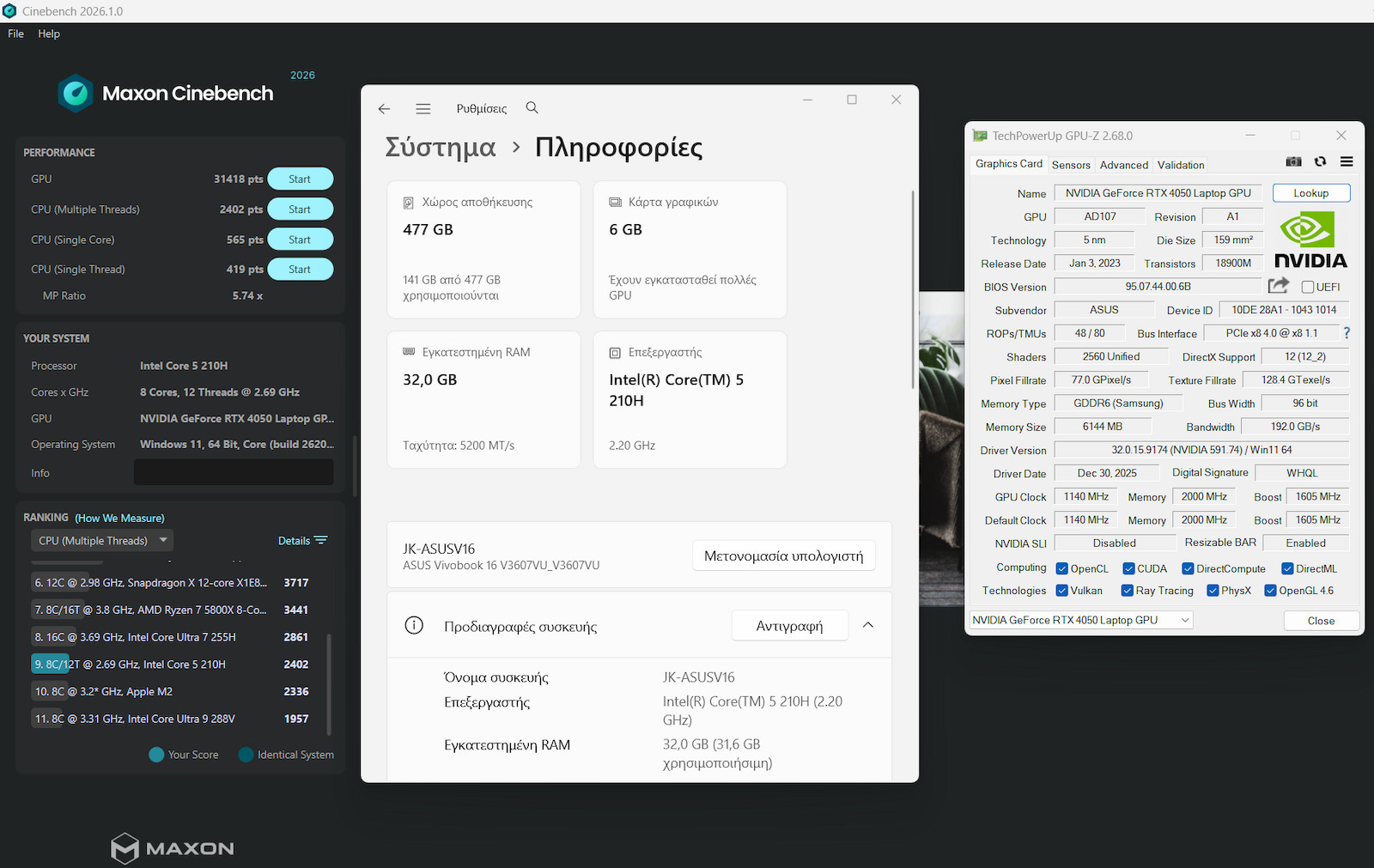Viewport: 1374px width, 868px height.
Task: Toggle the DirectCompute checkbox
Action: click(1188, 568)
